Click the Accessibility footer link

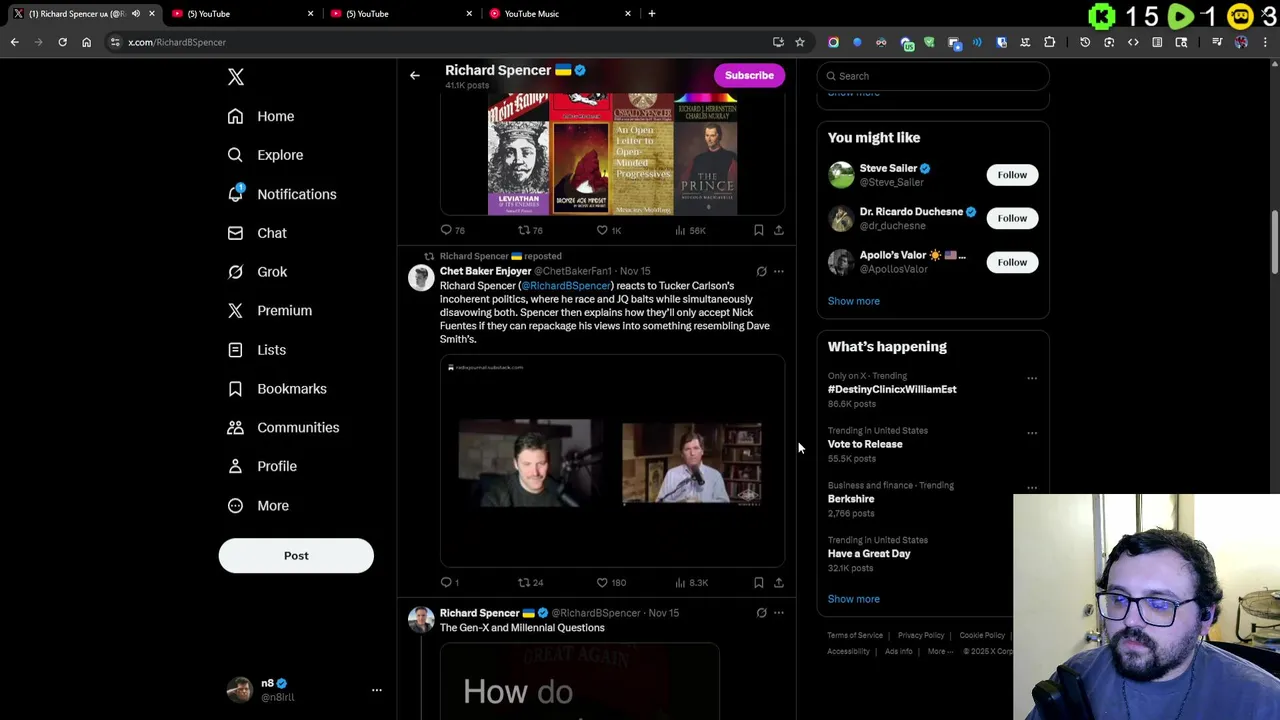click(x=848, y=651)
